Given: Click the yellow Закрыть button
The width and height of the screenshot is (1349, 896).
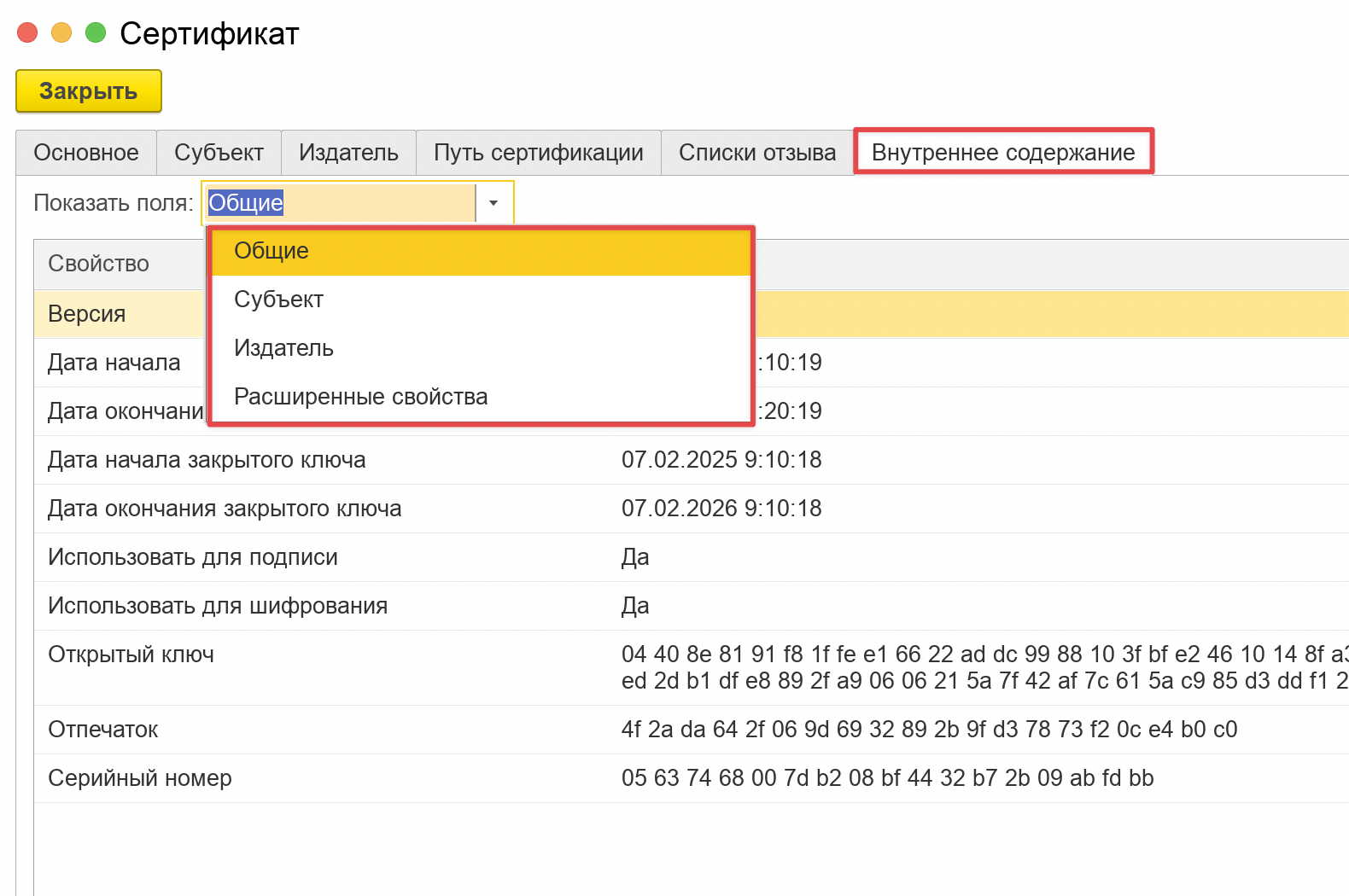Looking at the screenshot, I should click(x=88, y=91).
